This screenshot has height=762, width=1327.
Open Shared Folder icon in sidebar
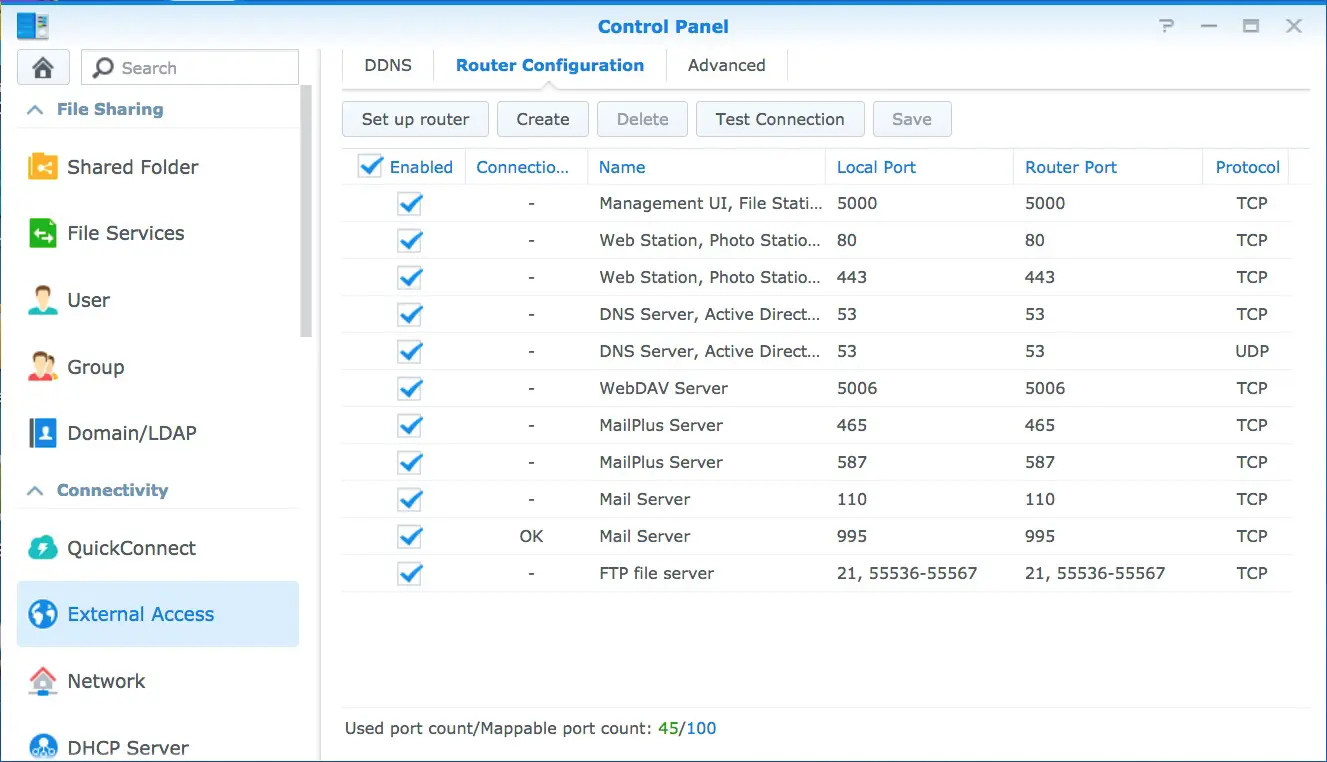click(x=43, y=167)
